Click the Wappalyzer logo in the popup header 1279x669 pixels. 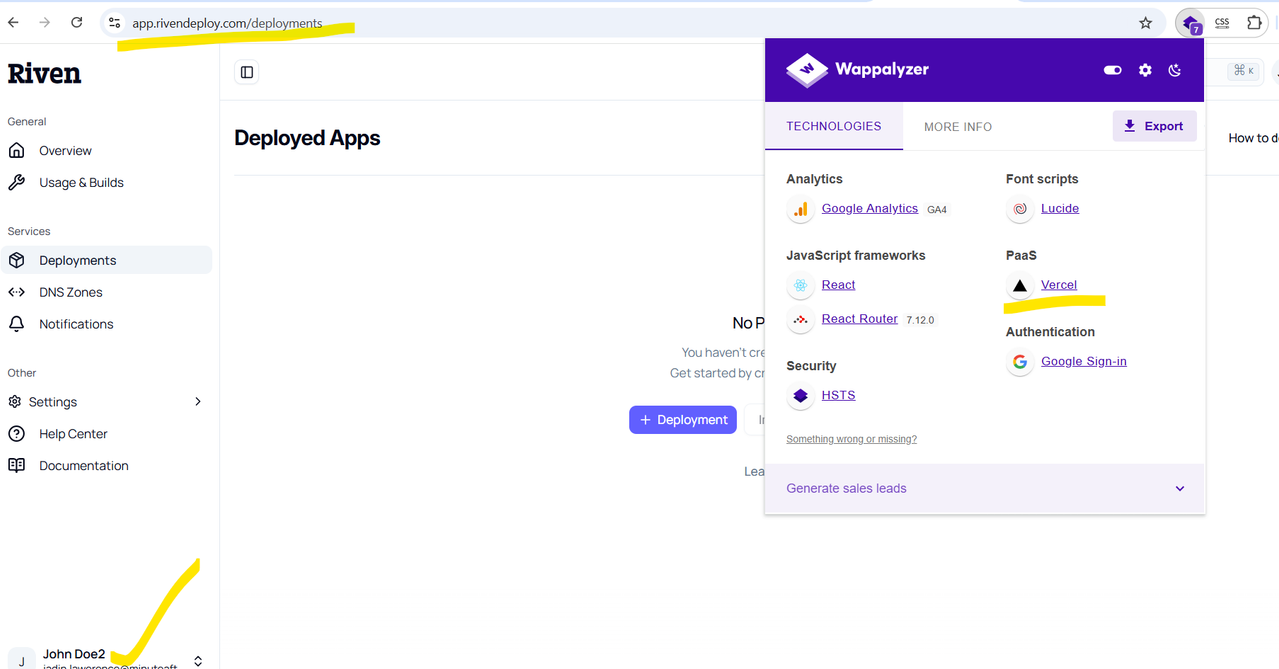(x=857, y=70)
